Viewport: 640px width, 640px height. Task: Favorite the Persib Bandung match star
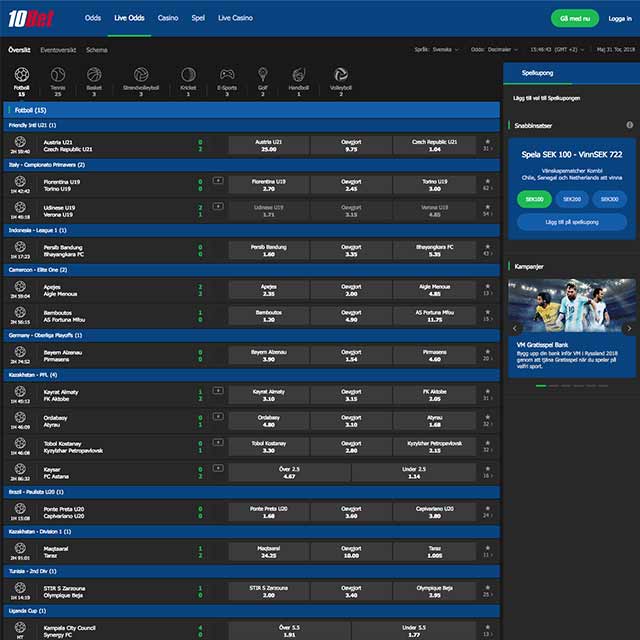[487, 247]
